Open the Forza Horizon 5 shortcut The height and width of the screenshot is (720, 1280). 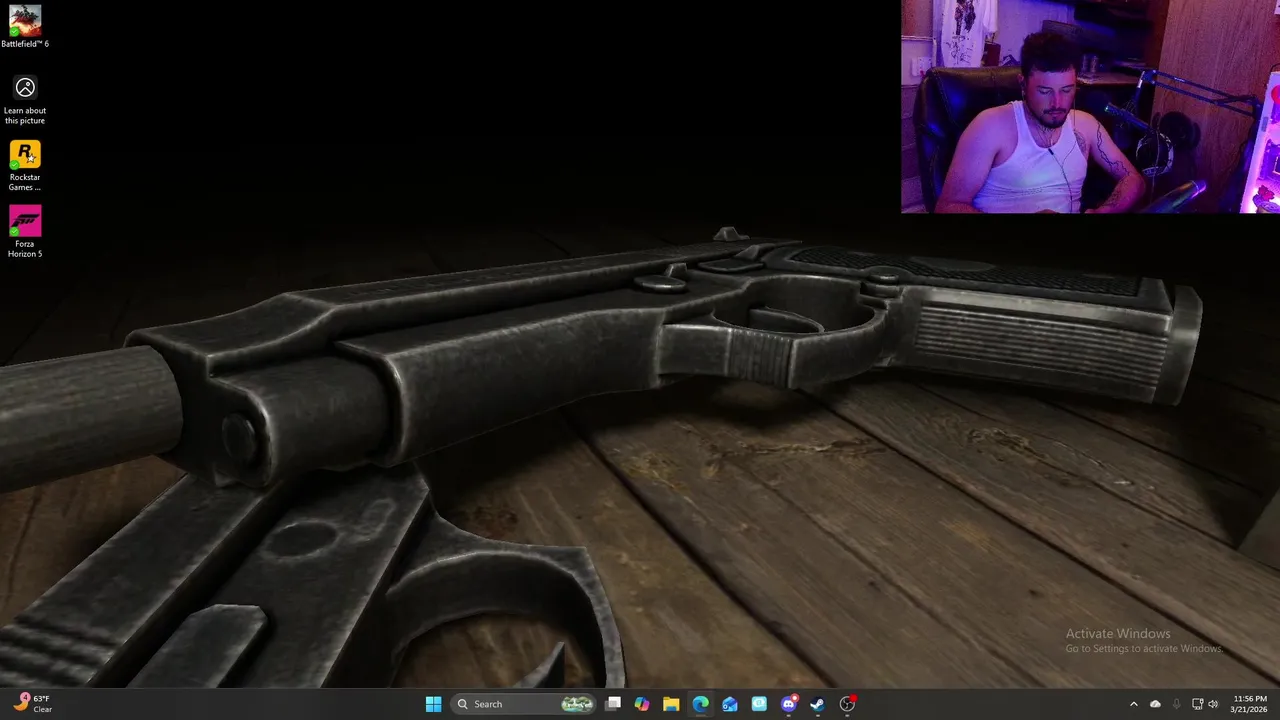point(25,232)
